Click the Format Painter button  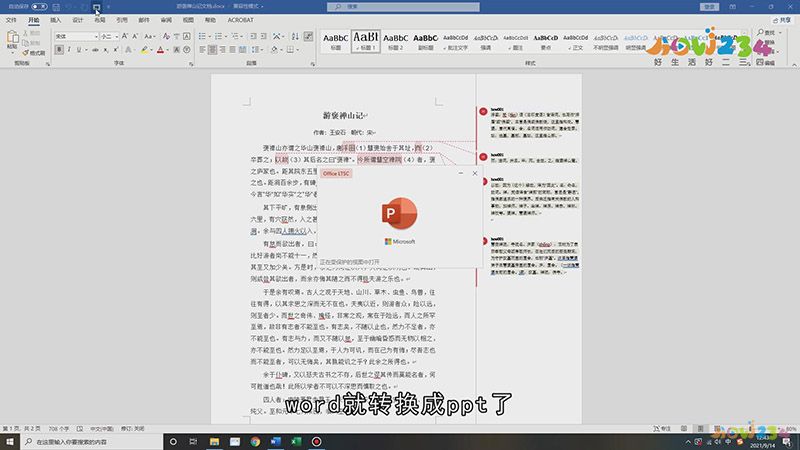tap(34, 53)
